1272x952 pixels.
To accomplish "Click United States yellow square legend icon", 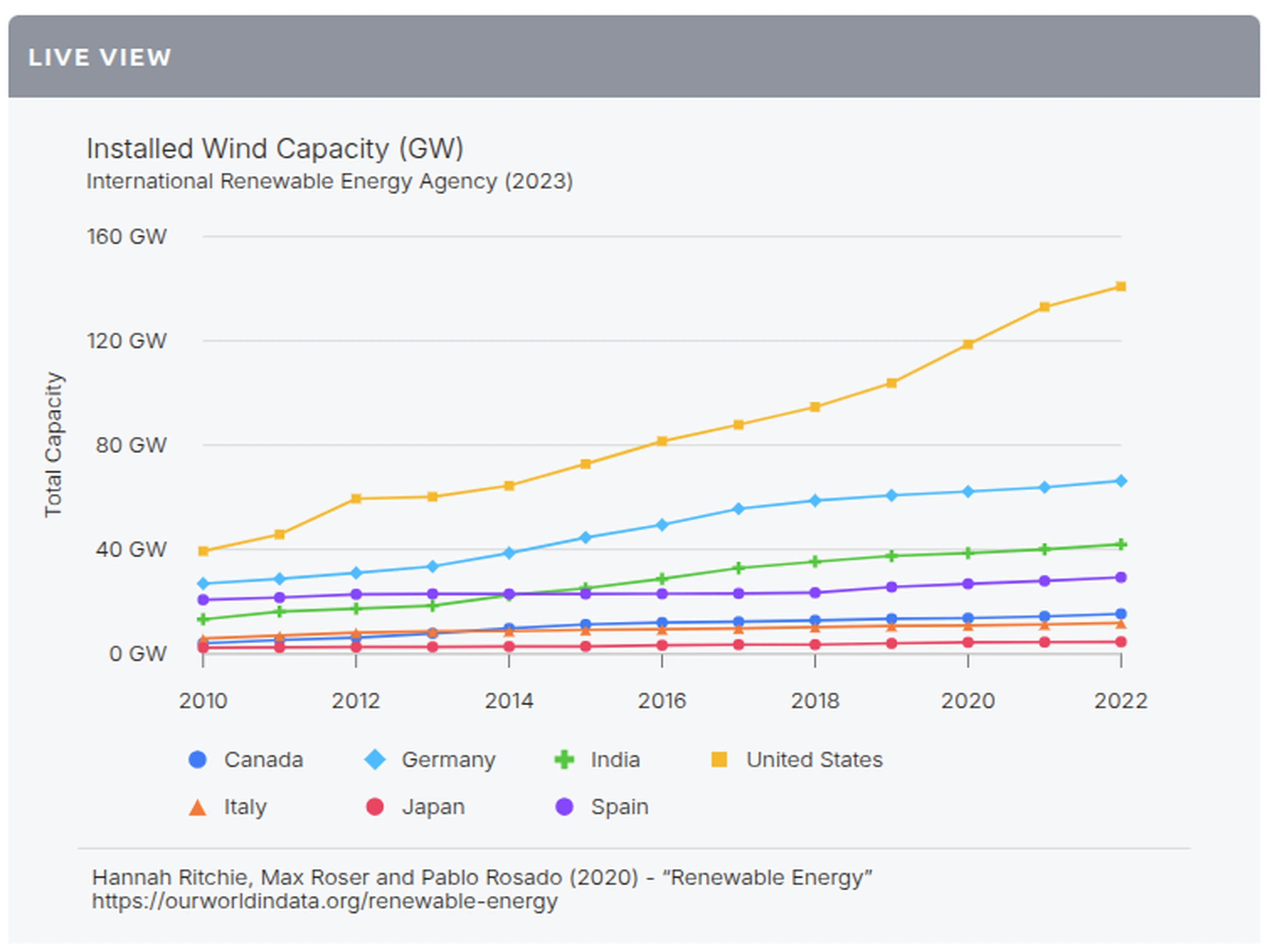I will 719,760.
